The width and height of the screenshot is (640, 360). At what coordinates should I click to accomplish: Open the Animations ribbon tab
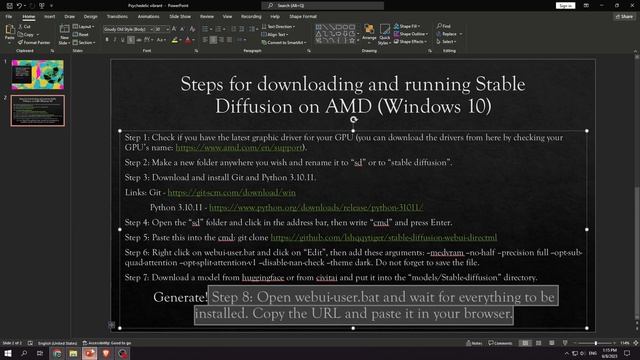(x=149, y=16)
